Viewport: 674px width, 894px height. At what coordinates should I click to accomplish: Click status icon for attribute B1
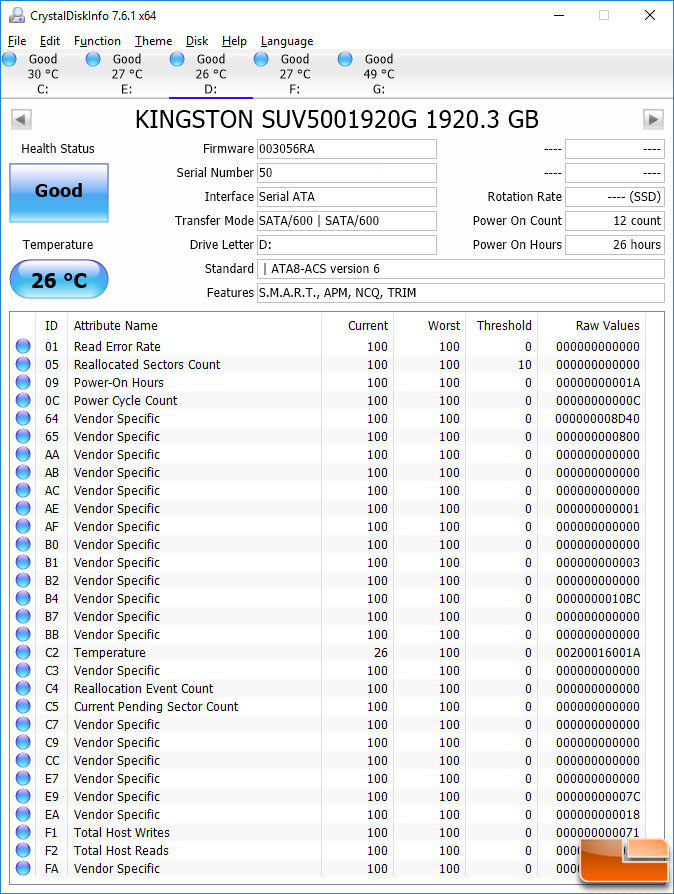(23, 562)
